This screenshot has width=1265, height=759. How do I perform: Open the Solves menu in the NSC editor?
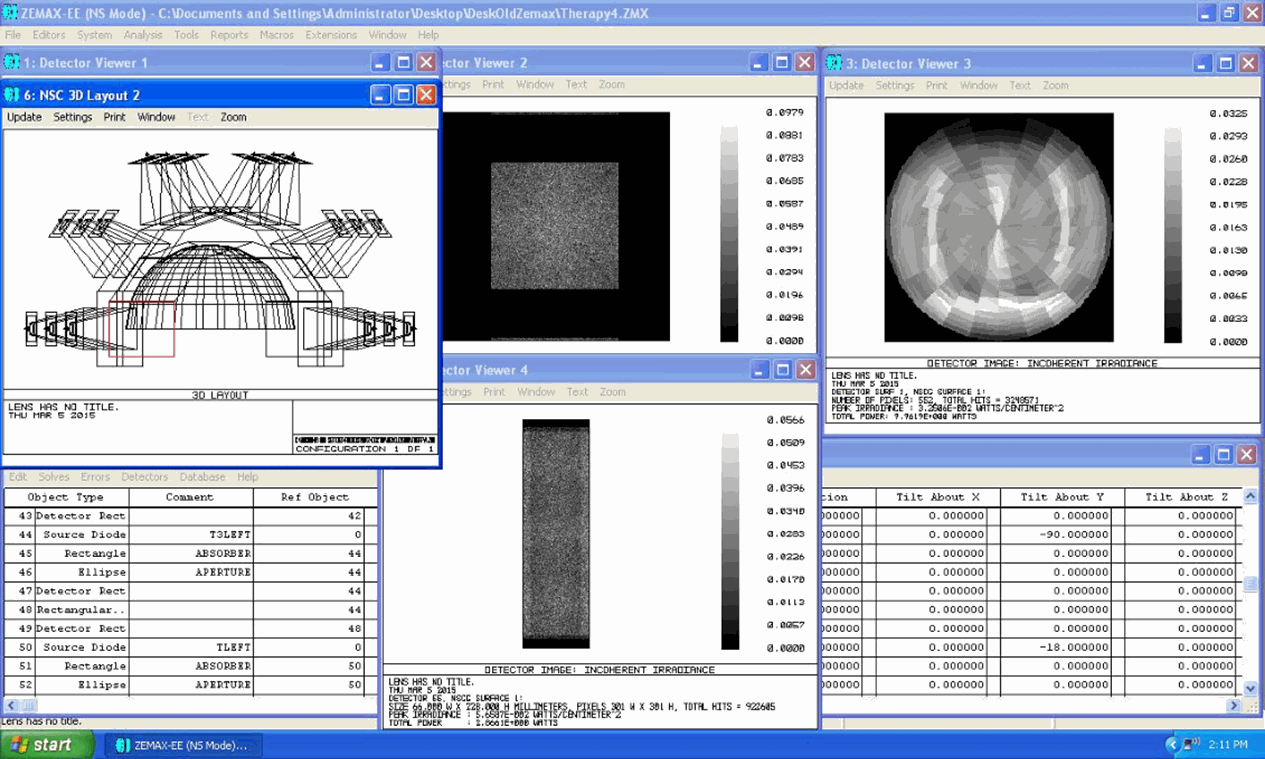coord(55,477)
